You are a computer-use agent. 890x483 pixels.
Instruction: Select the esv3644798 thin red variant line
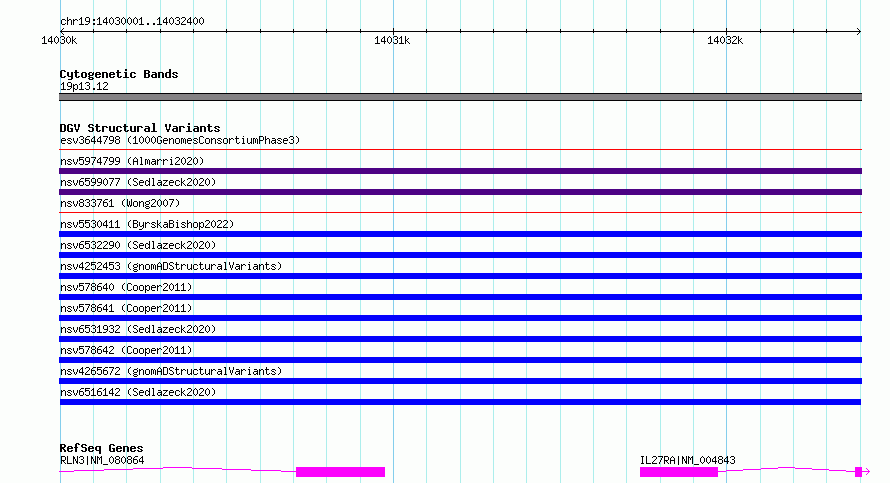pyautogui.click(x=460, y=150)
